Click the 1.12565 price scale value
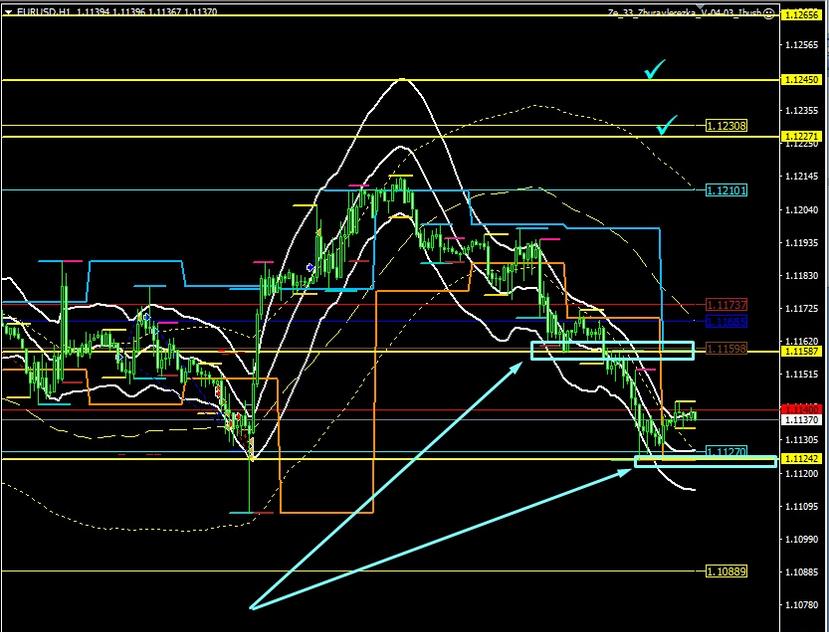Image resolution: width=829 pixels, height=632 pixels. click(802, 45)
